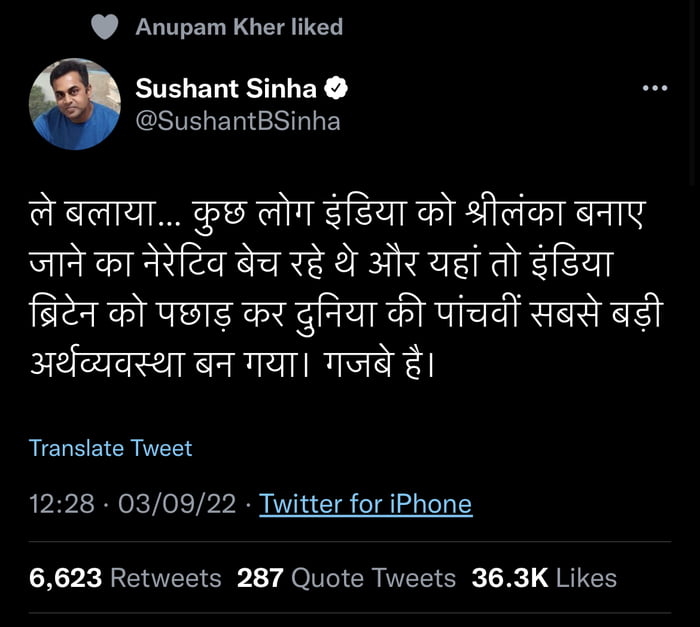The image size is (700, 627).
Task: View the 6,623 Retweets list
Action: [125, 577]
